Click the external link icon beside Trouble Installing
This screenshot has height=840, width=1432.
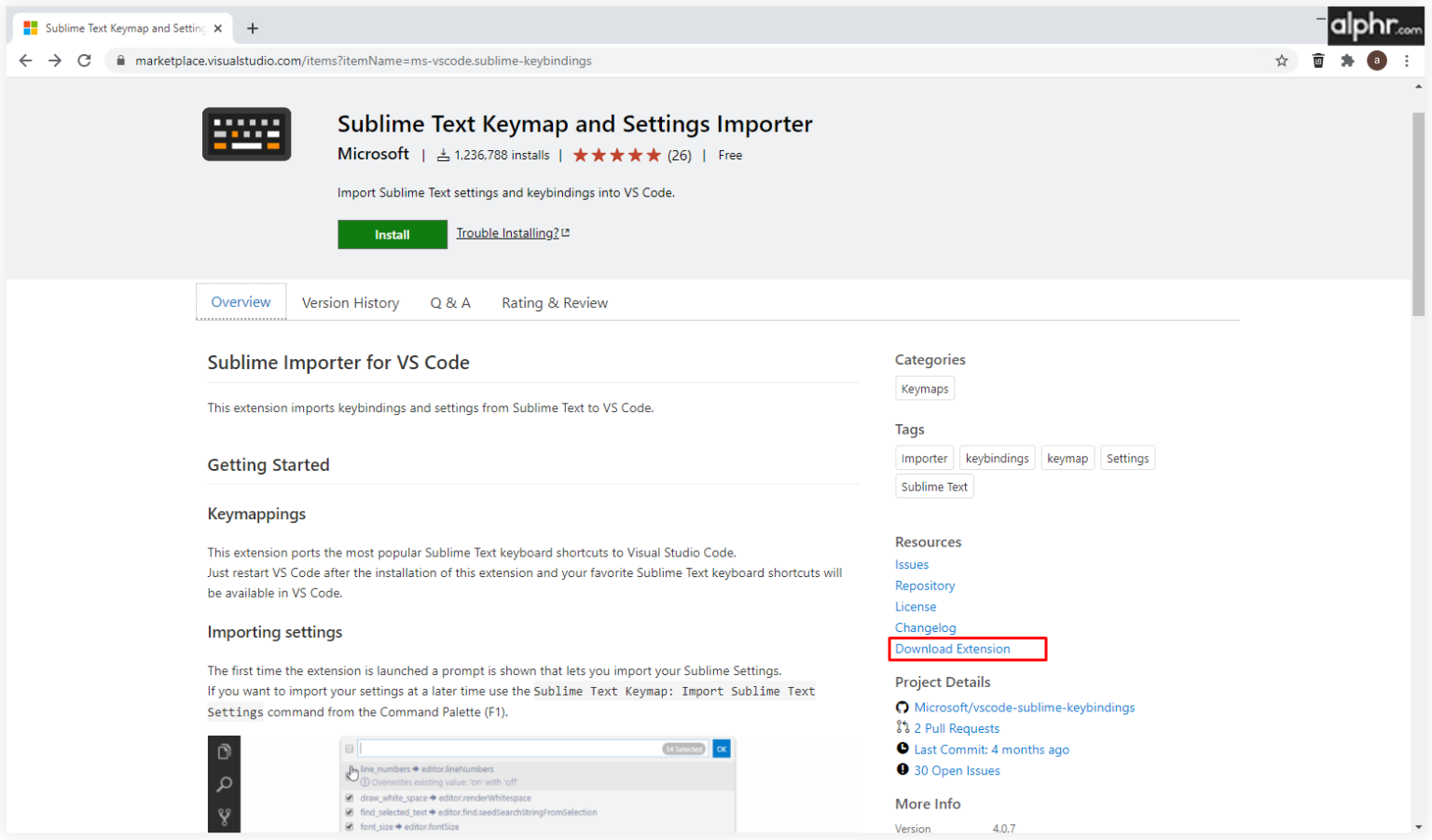[x=566, y=233]
